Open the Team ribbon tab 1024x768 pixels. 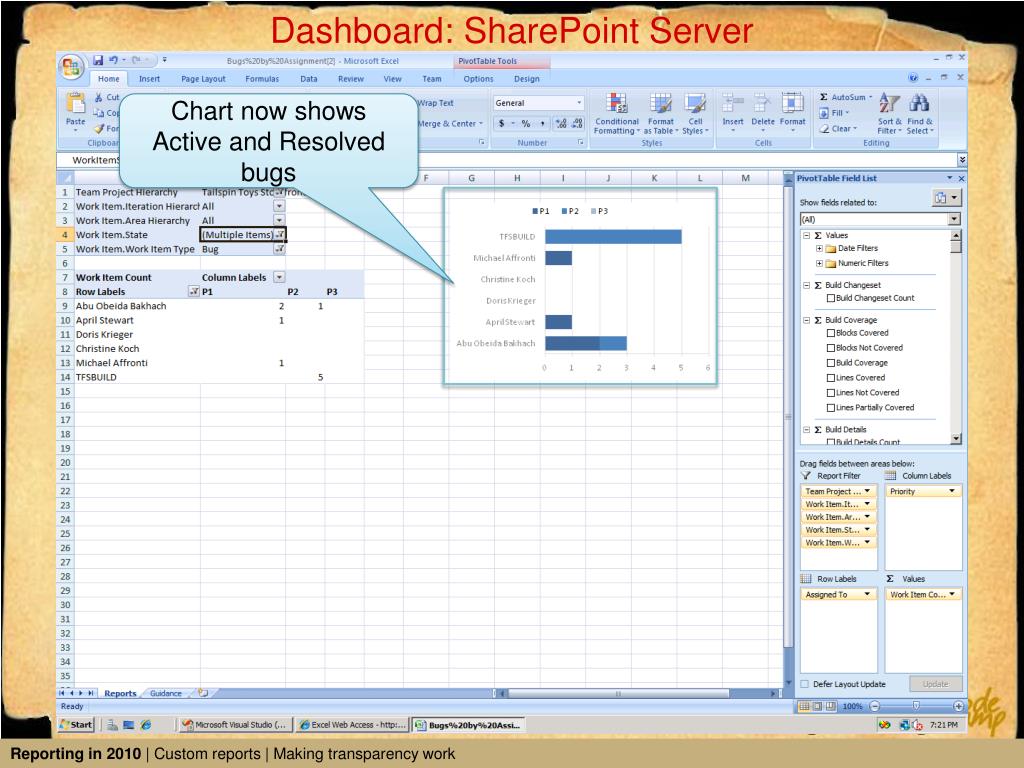[432, 78]
